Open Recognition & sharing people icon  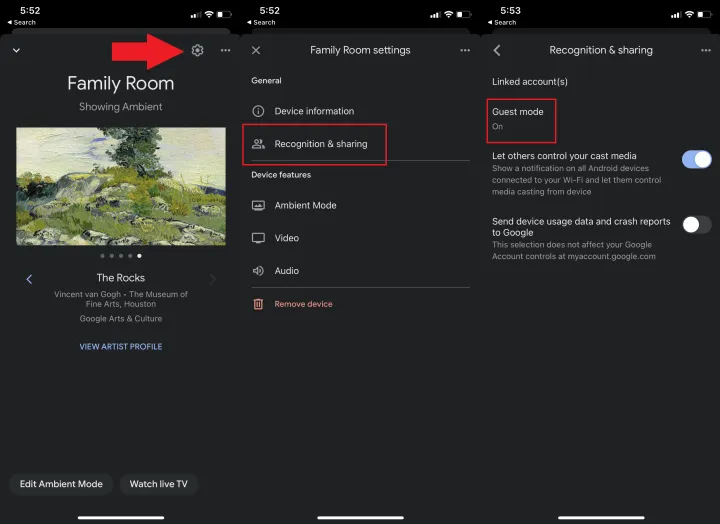(x=258, y=144)
